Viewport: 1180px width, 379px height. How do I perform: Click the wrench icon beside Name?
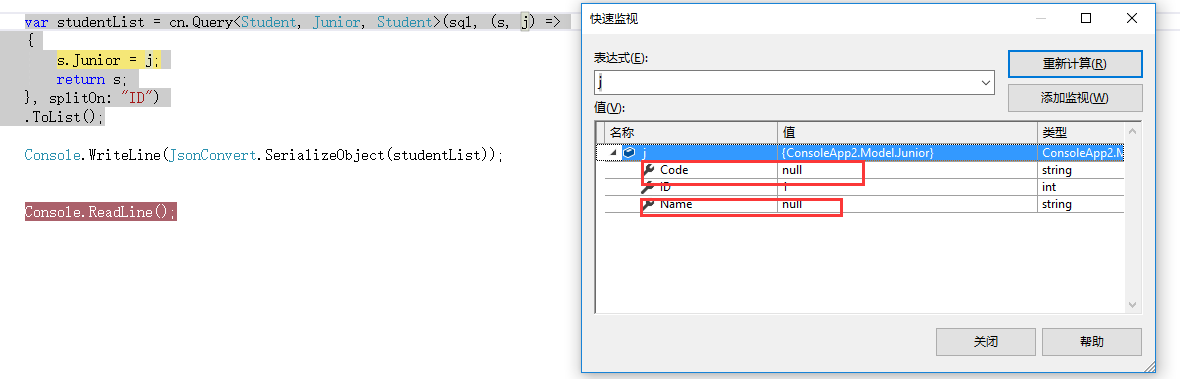648,205
